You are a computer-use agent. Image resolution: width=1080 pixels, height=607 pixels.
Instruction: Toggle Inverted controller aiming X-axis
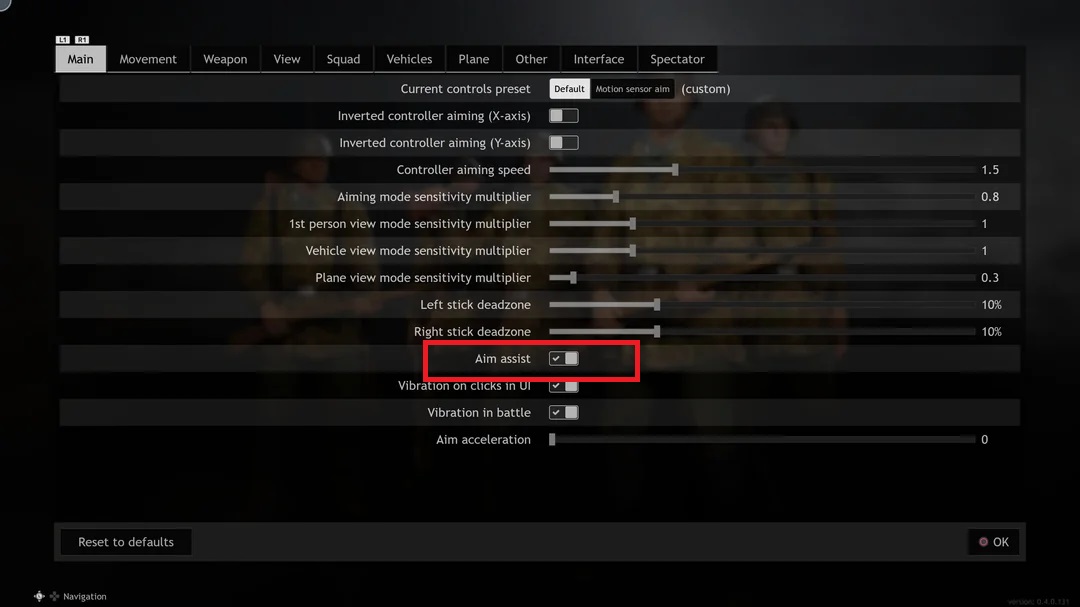tap(563, 116)
